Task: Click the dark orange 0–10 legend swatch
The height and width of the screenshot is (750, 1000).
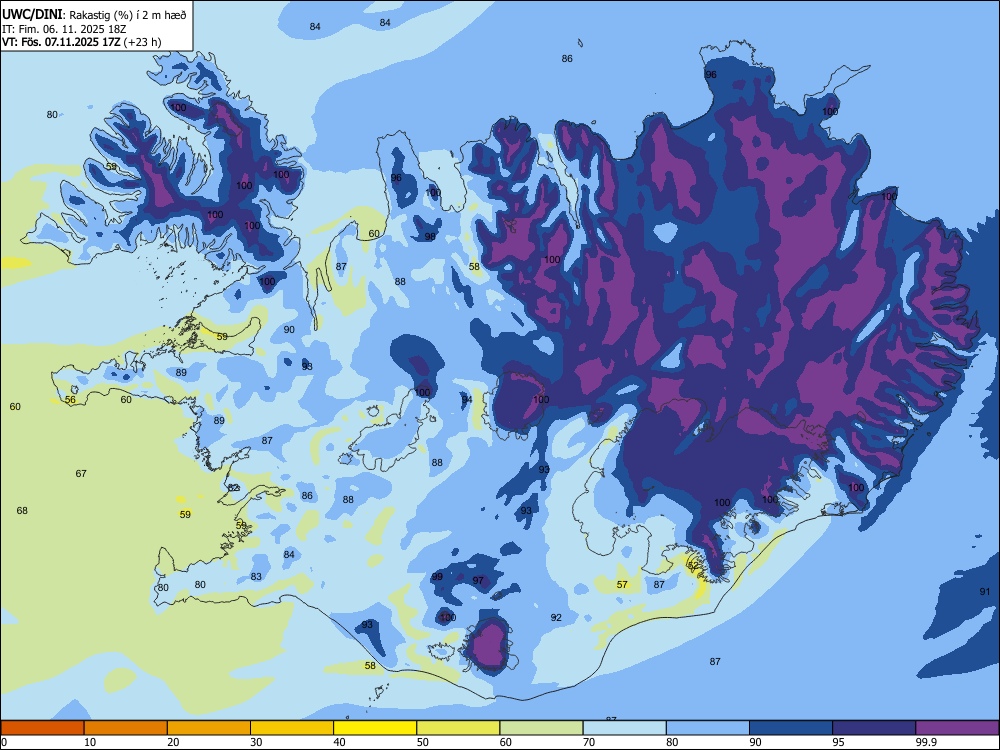Action: coord(42,728)
